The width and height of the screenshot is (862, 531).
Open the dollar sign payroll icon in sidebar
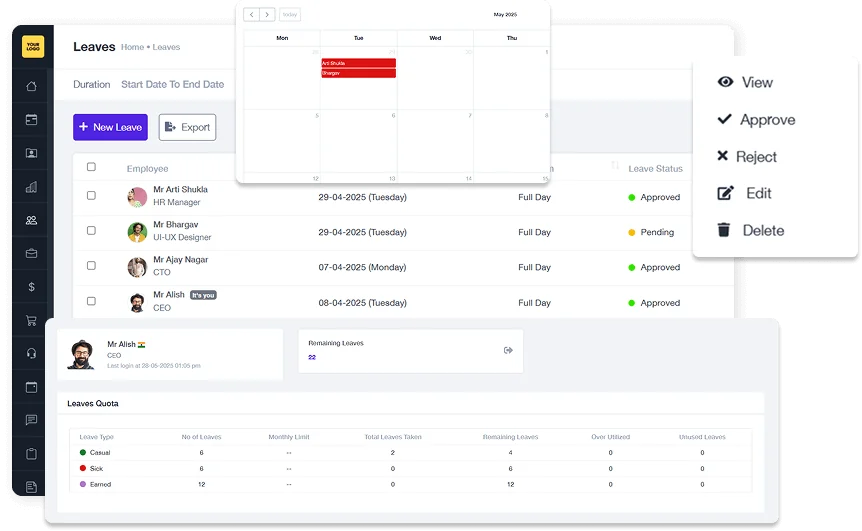31,287
